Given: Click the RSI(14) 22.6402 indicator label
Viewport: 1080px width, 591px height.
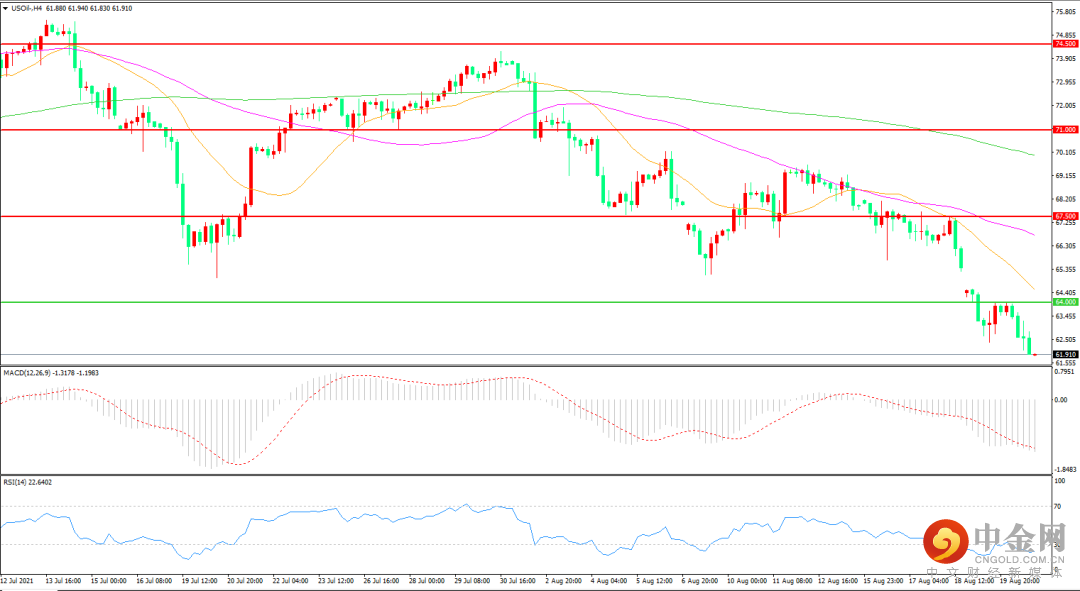Looking at the screenshot, I should point(28,482).
